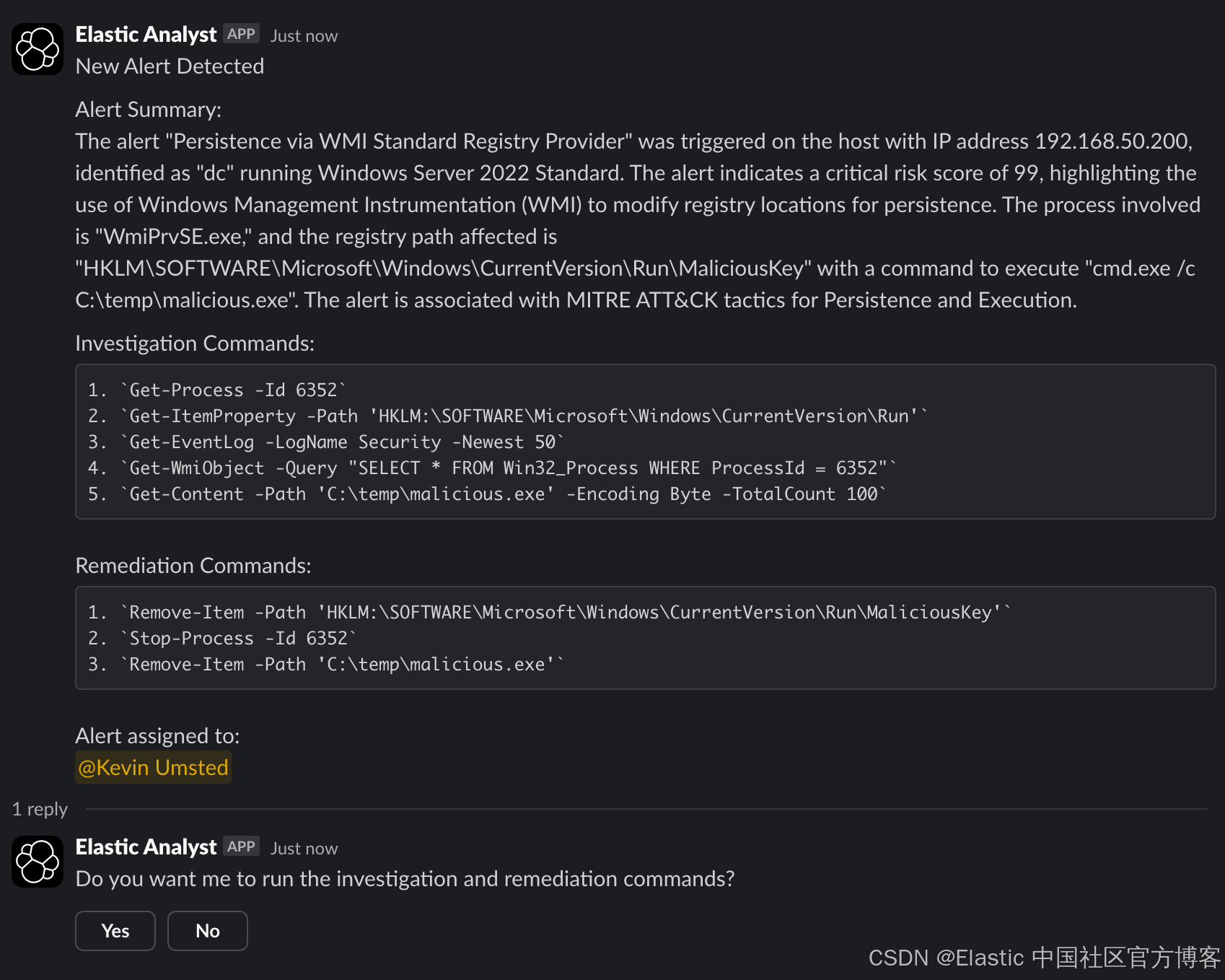The height and width of the screenshot is (980, 1225).
Task: Click the APP badge on the first message
Action: 241,34
